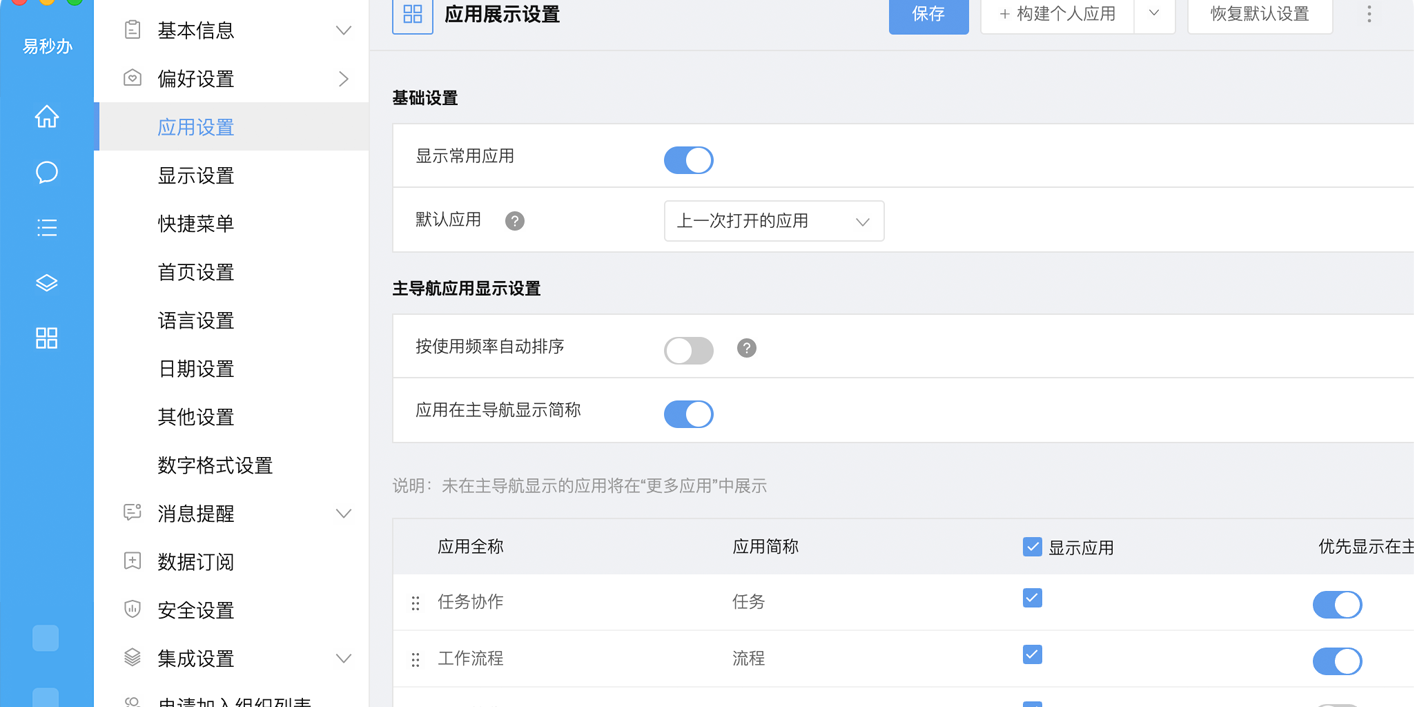Viewport: 1414px width, 707px height.
Task: Click the home icon in left sidebar
Action: tap(46, 117)
